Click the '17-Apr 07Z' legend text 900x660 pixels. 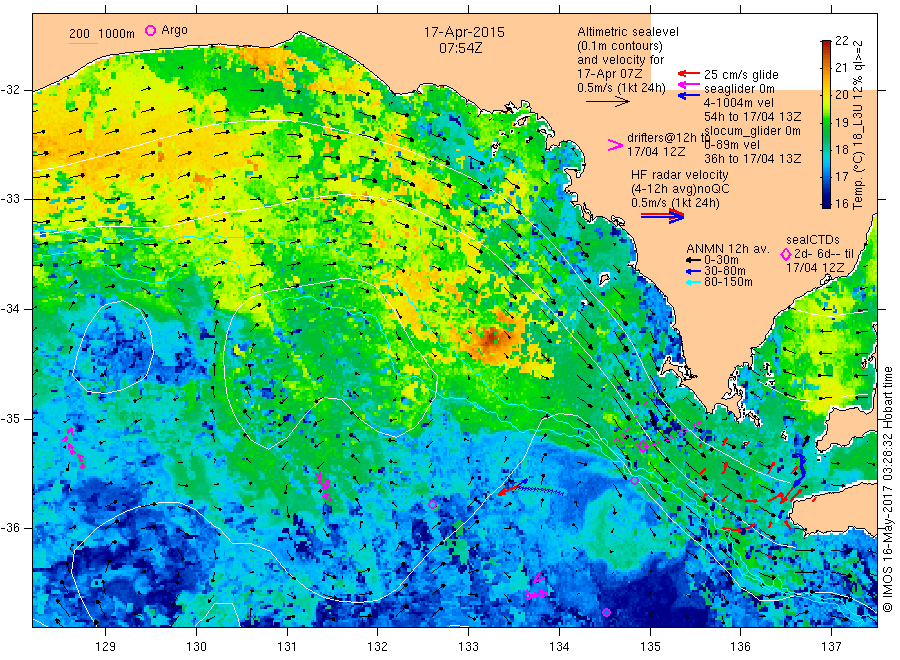tap(610, 73)
